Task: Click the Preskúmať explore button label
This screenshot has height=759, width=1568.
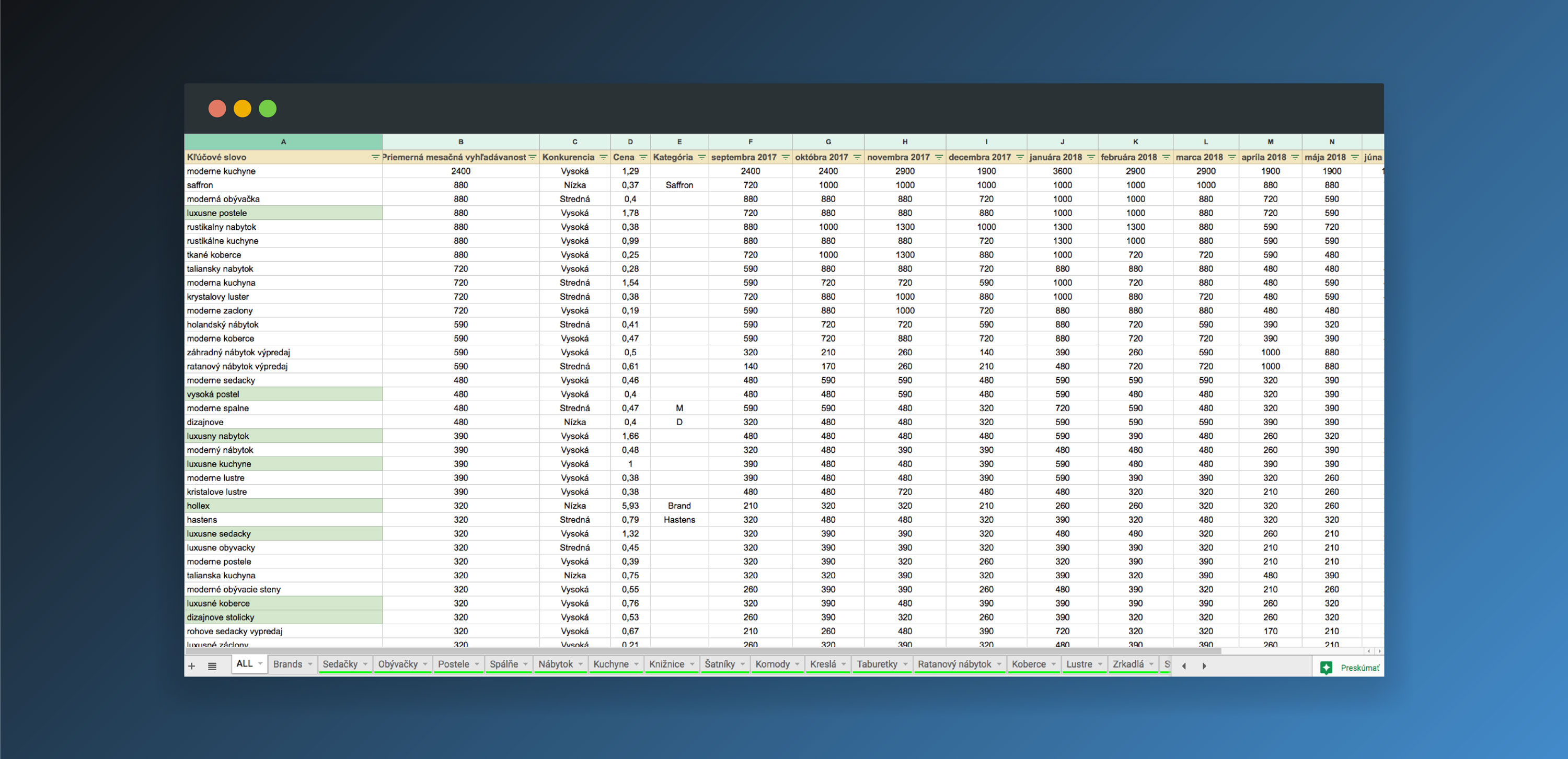Action: (x=1360, y=668)
